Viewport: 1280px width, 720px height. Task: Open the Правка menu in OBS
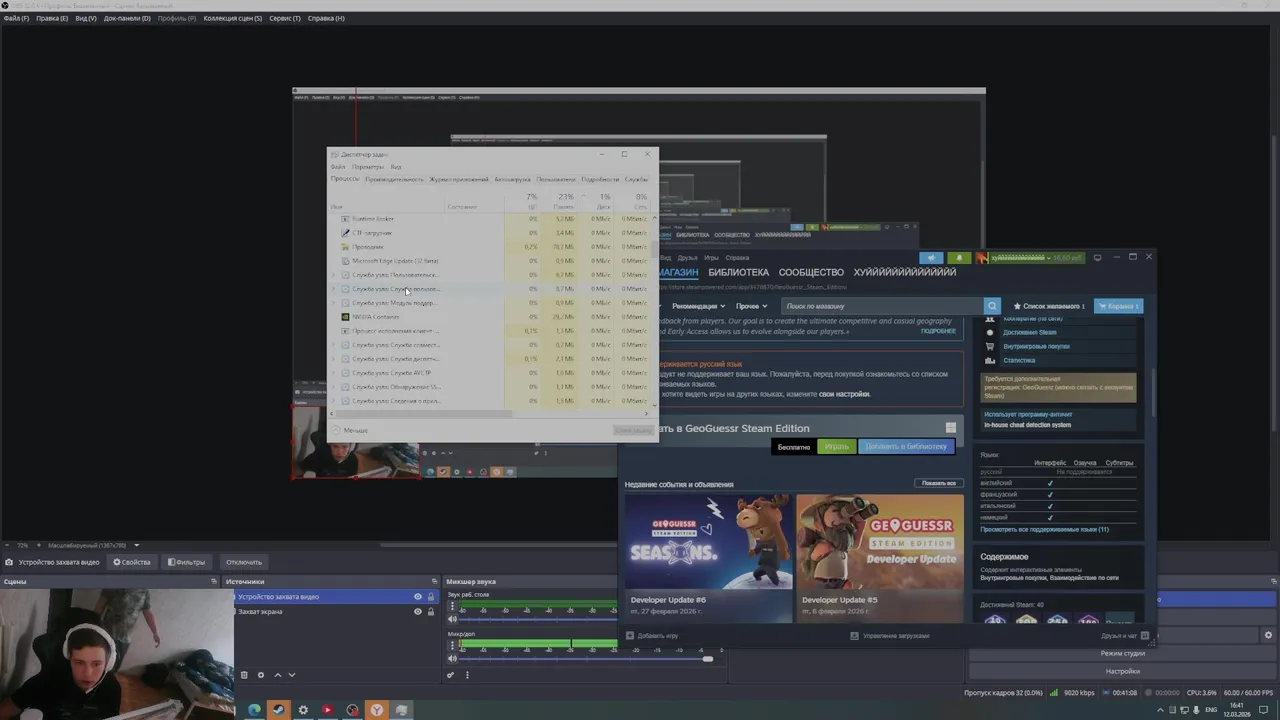52,18
